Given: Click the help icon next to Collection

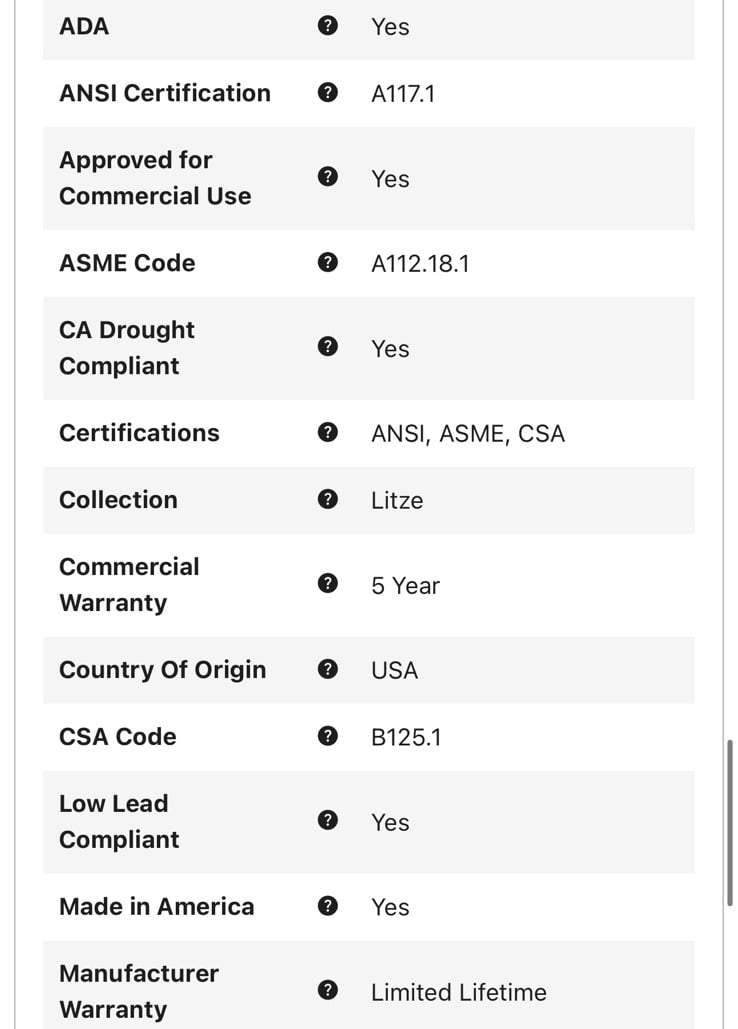Looking at the screenshot, I should [327, 499].
